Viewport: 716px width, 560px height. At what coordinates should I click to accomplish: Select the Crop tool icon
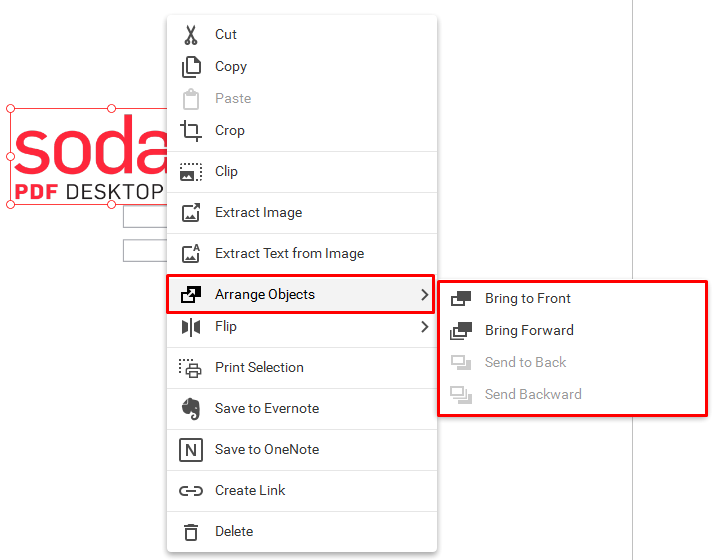[191, 131]
